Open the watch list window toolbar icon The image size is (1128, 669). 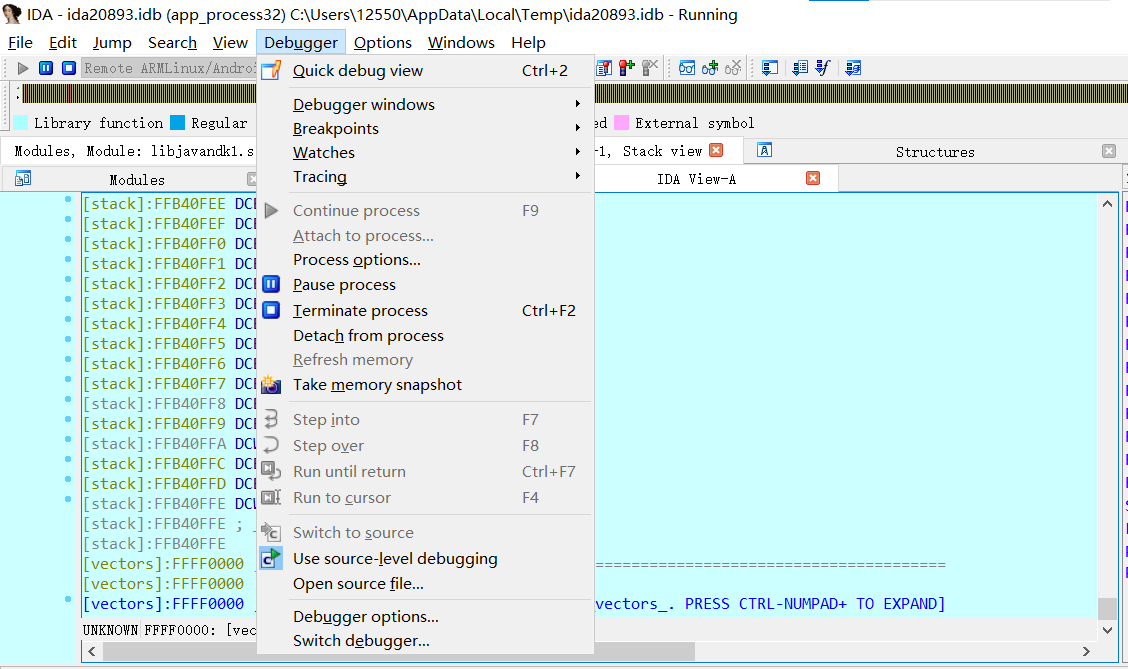coord(687,68)
